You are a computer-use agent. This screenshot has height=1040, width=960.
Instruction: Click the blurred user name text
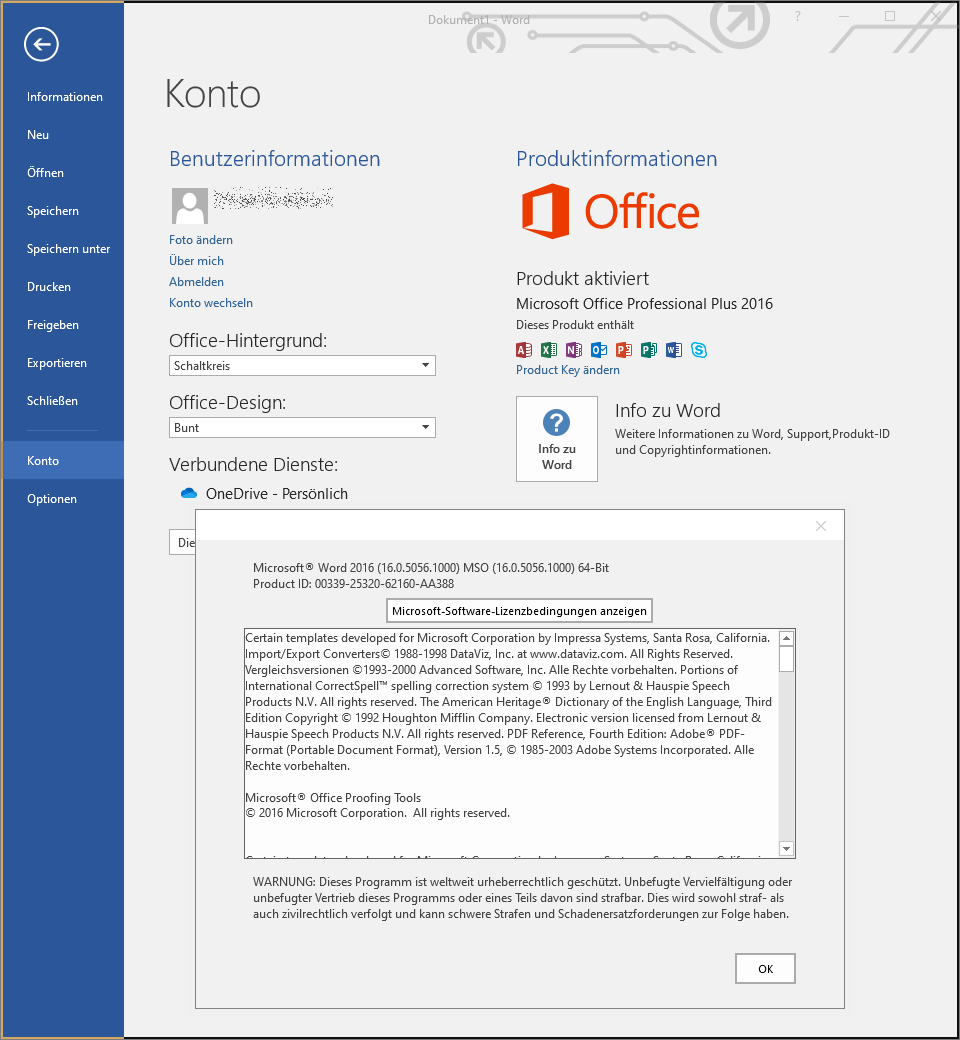coord(273,198)
